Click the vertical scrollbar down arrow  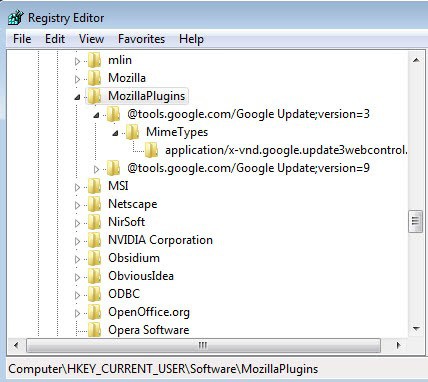point(416,329)
